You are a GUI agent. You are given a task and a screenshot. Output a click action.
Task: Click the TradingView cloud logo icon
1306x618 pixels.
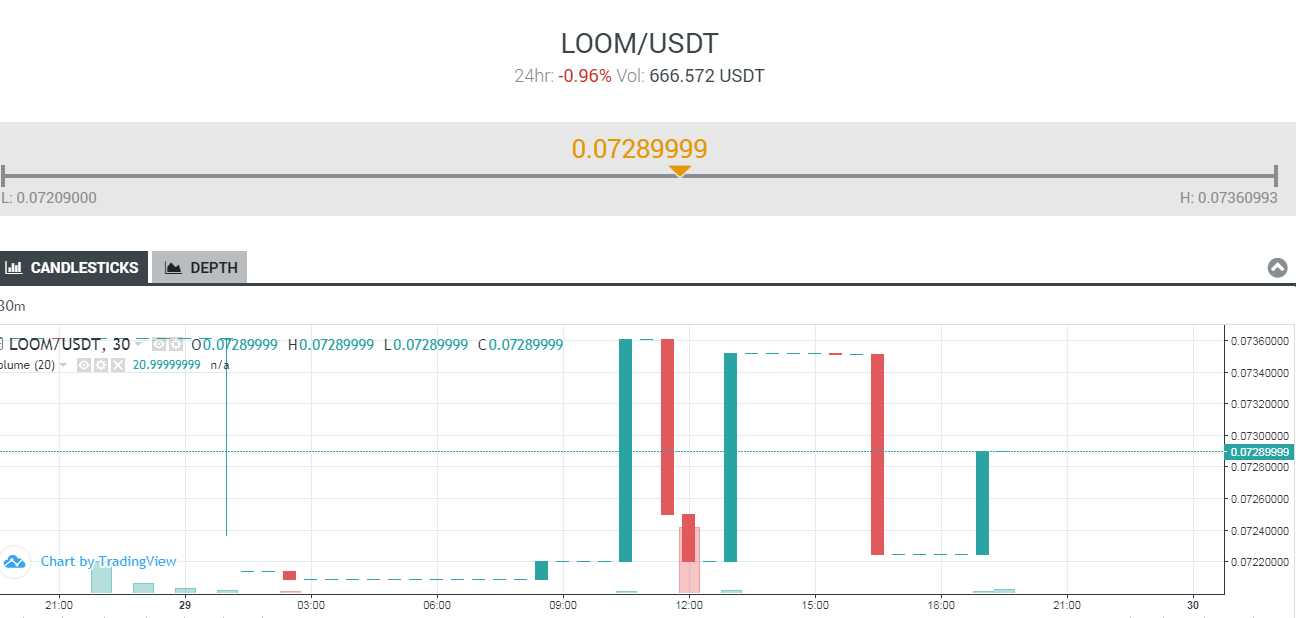(14, 561)
